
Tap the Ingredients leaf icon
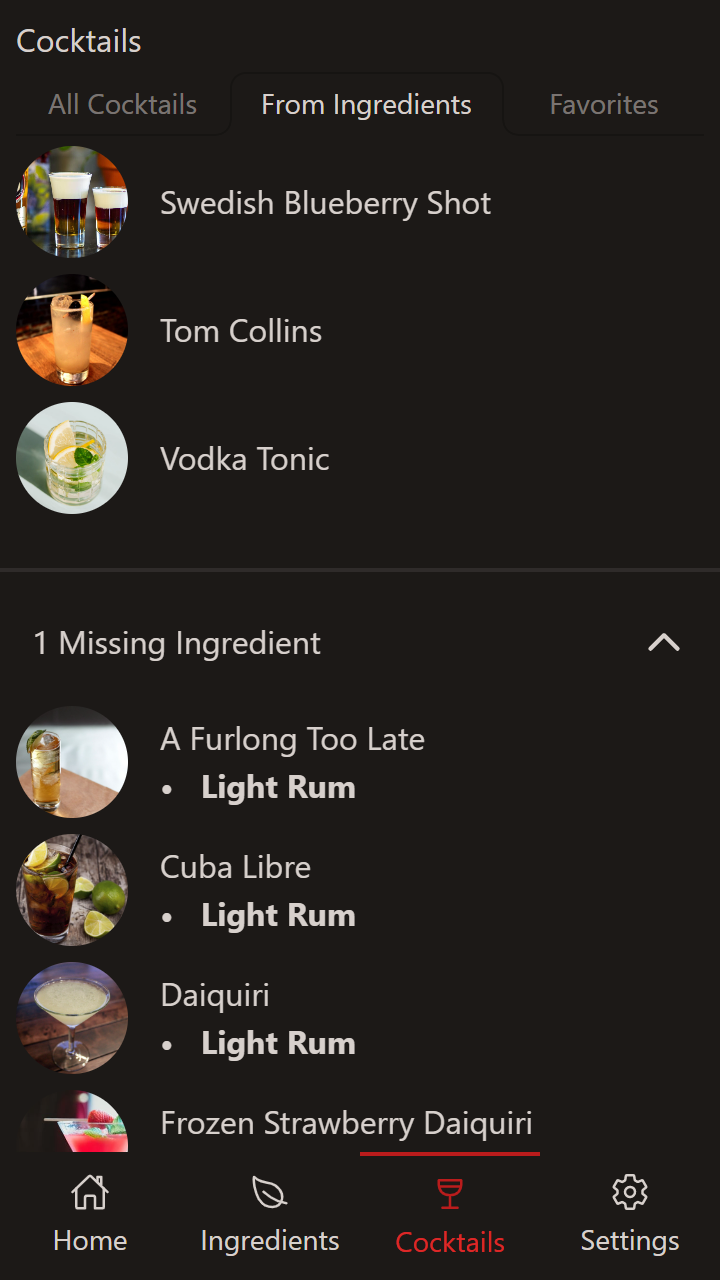(270, 1193)
